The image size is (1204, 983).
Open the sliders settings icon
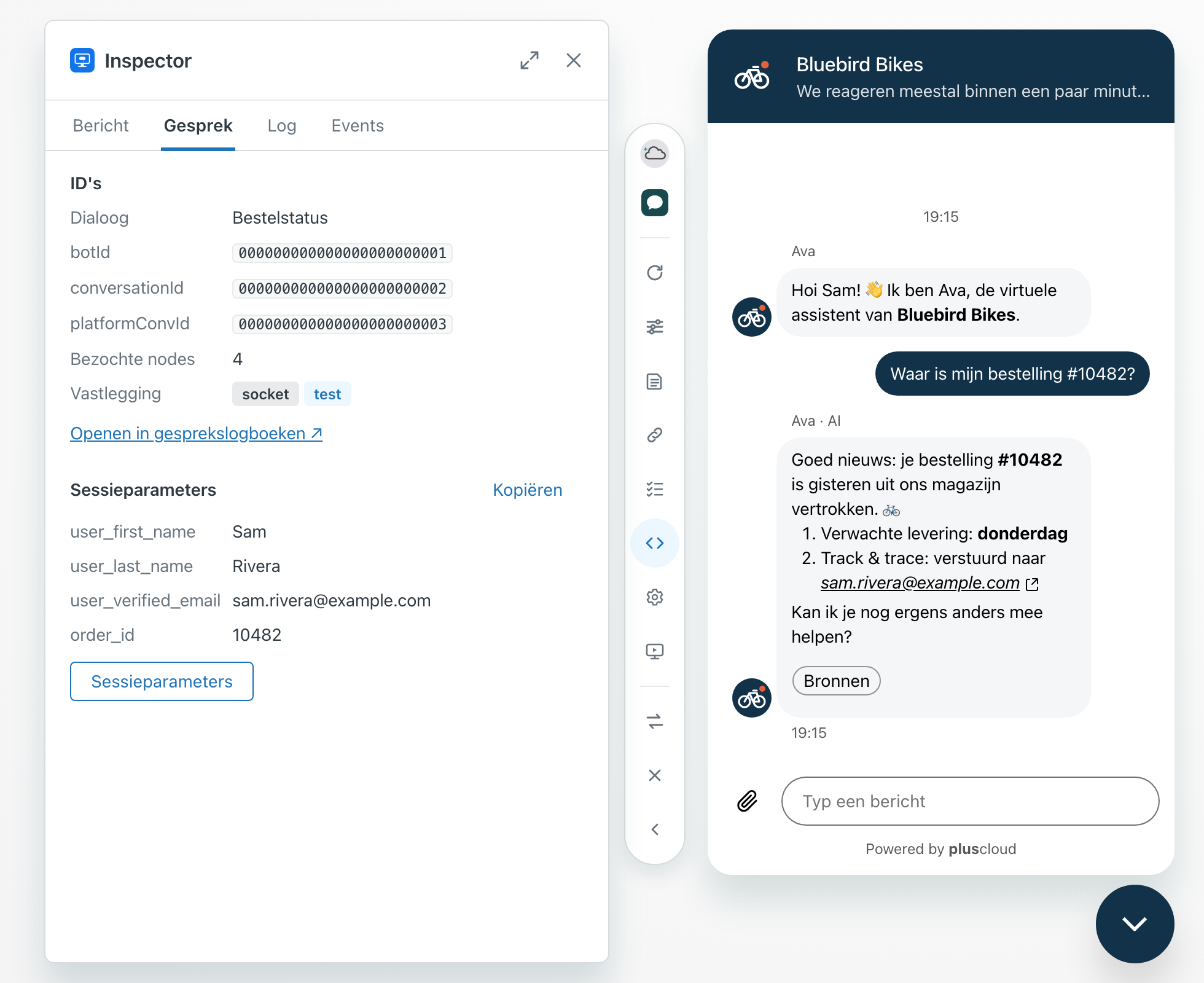coord(655,327)
